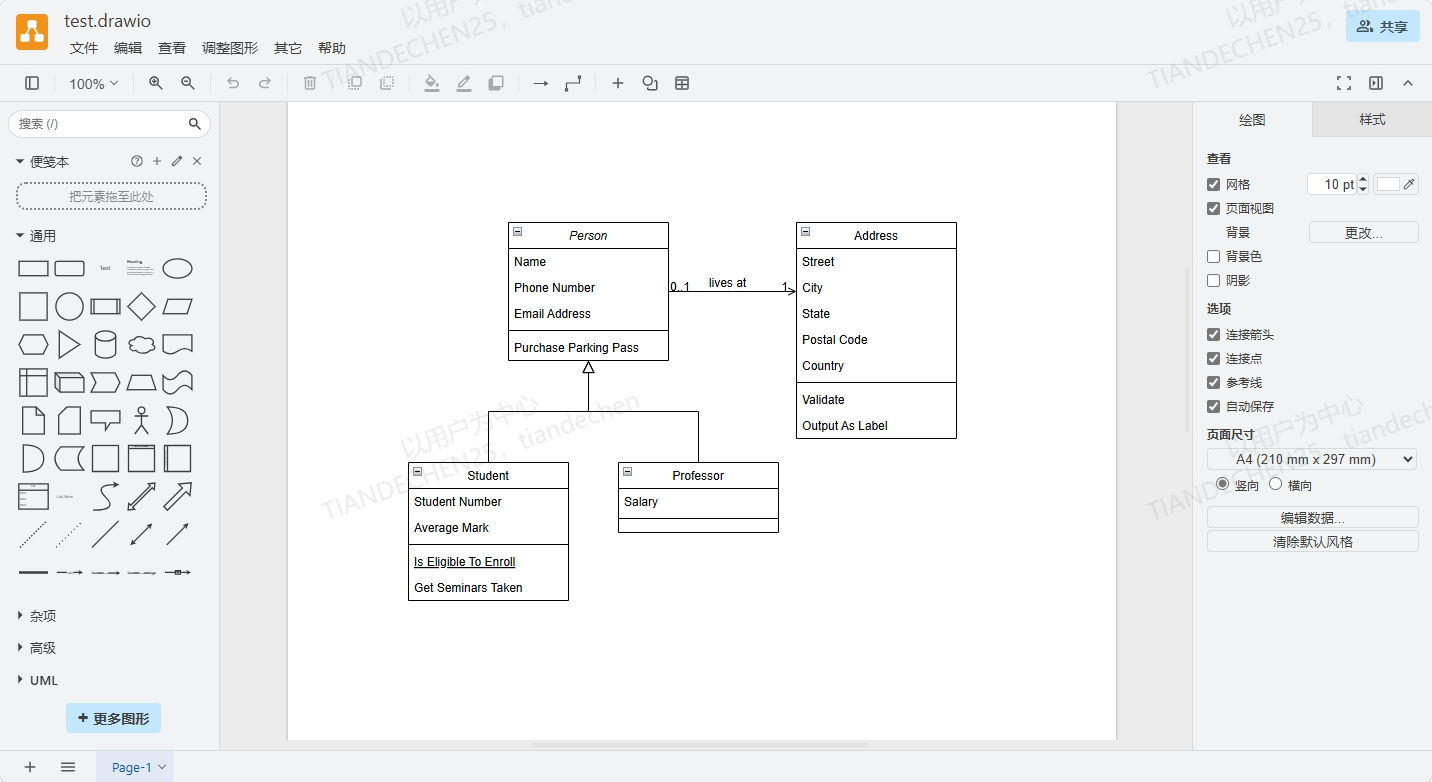Toggle the 连接点 checkbox
1432x782 pixels.
tap(1214, 359)
